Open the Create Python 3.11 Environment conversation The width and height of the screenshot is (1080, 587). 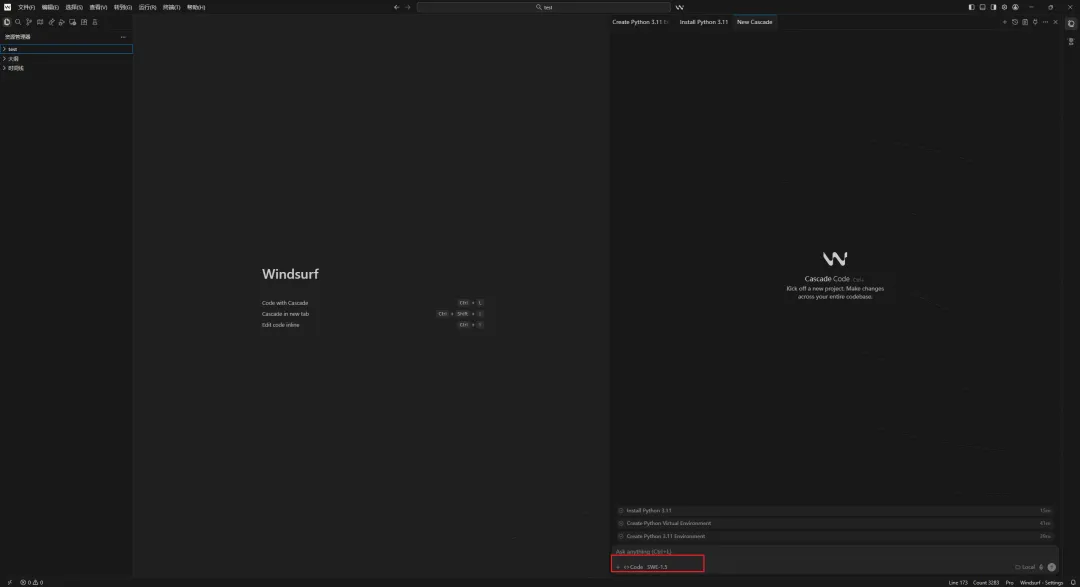[x=834, y=536]
